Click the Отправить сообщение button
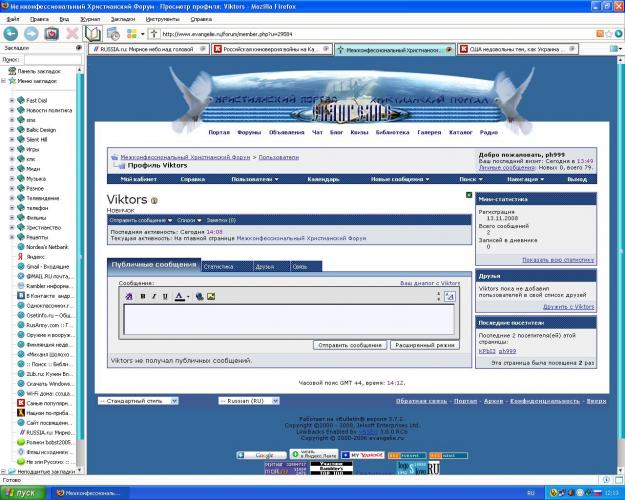 point(350,344)
